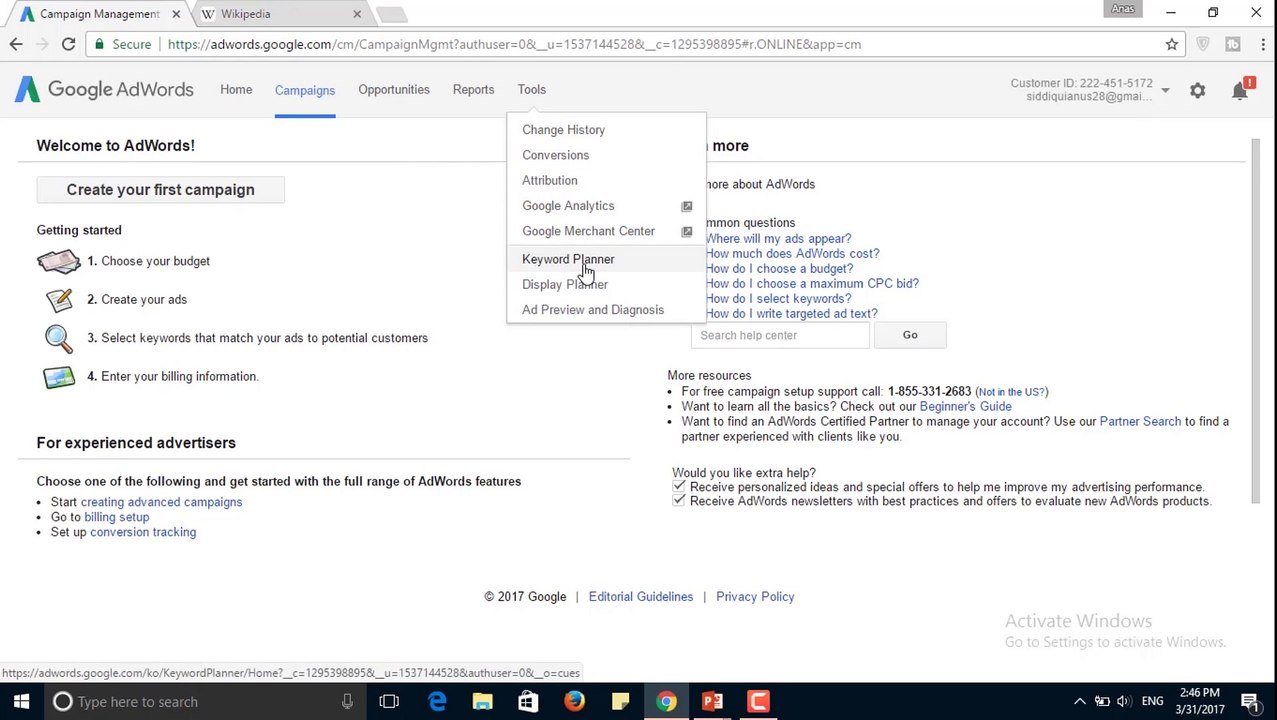Open Firefox from taskbar
The image size is (1277, 720).
pyautogui.click(x=574, y=702)
